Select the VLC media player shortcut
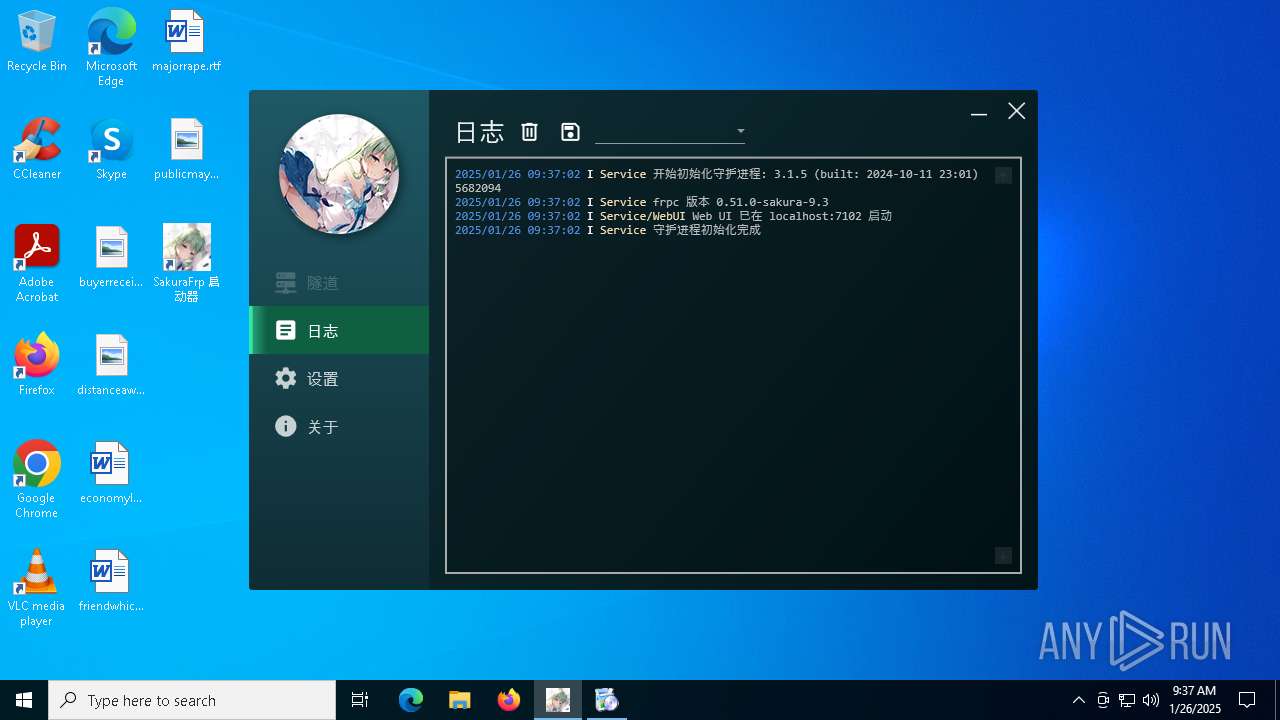This screenshot has width=1280, height=720. [x=37, y=588]
